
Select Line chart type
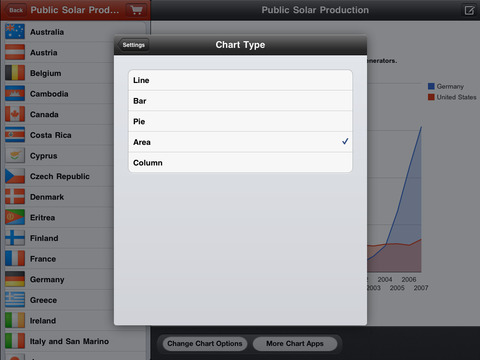[240, 80]
